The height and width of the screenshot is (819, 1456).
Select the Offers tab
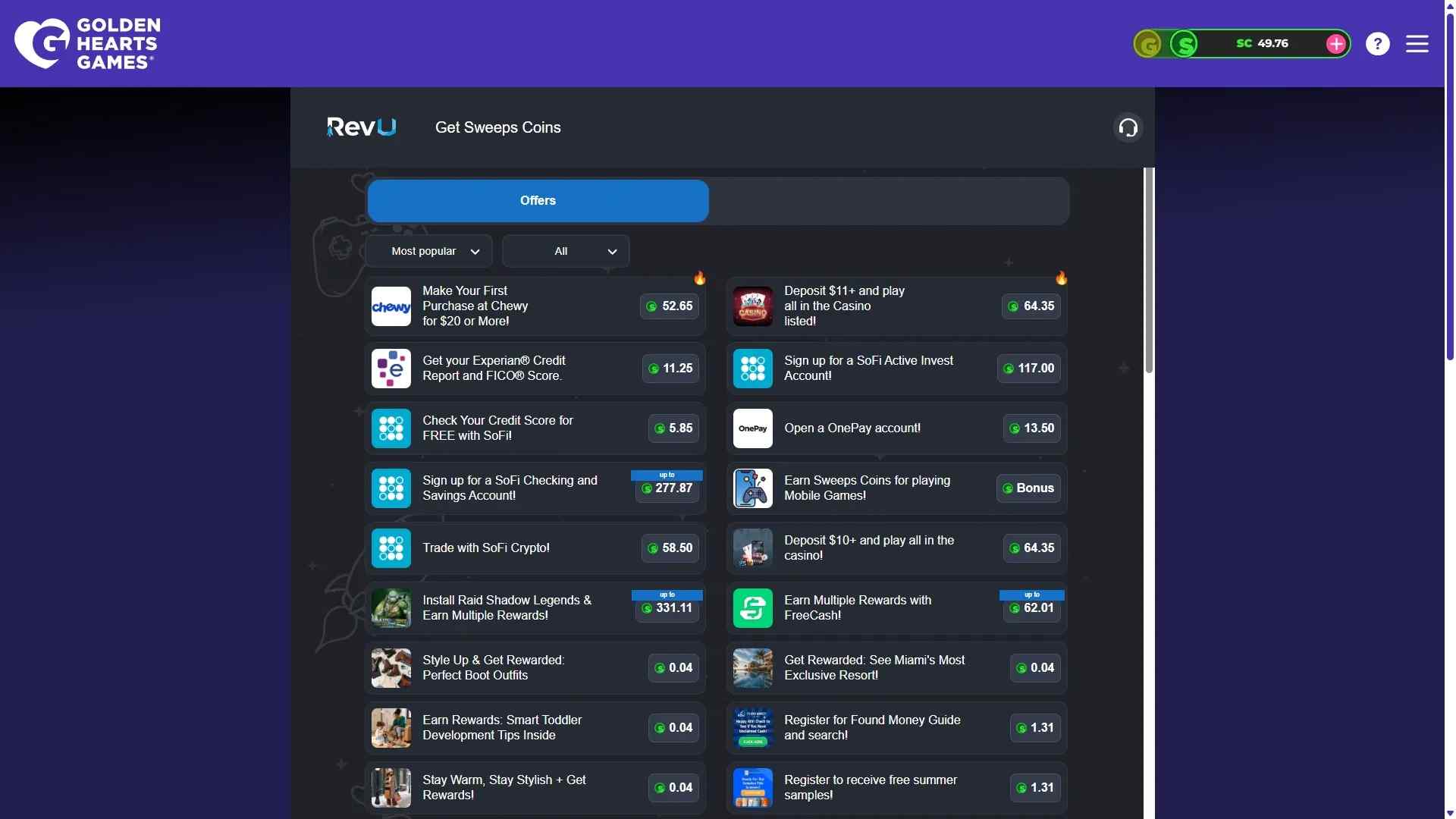click(x=538, y=201)
